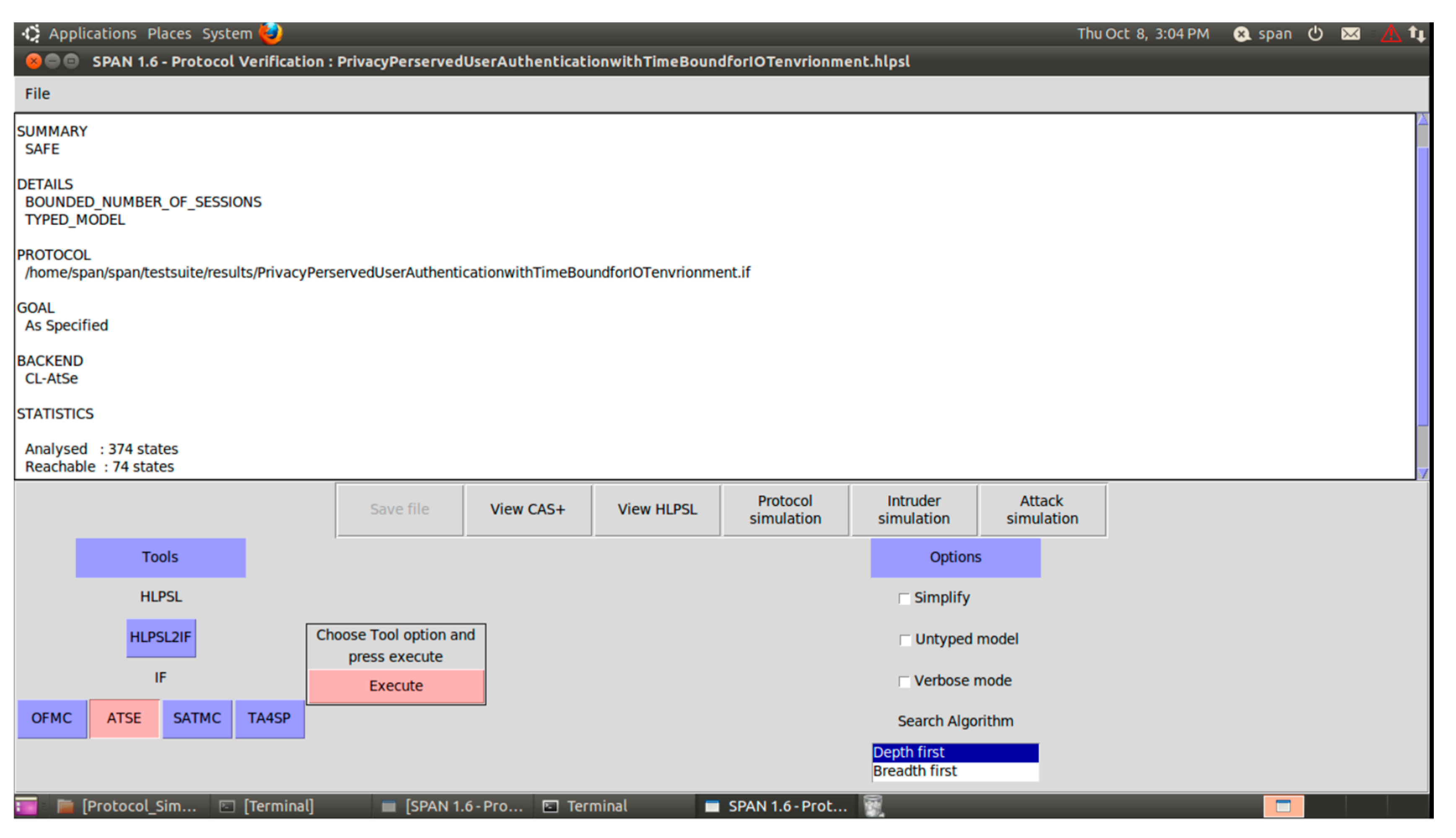Click the show desktop icon in bottom panel
The width and height of the screenshot is (1456, 838).
point(25,806)
